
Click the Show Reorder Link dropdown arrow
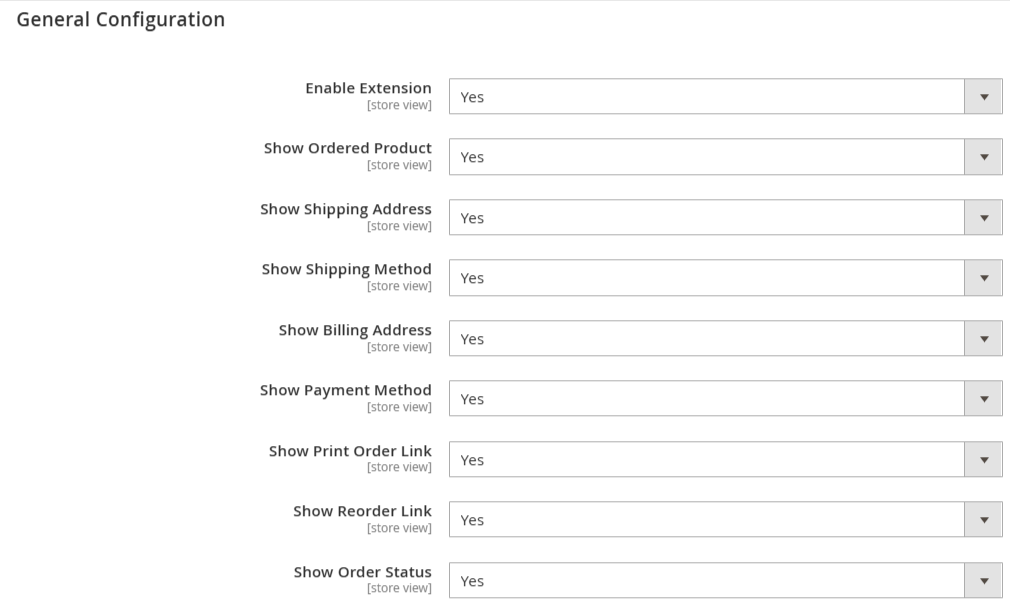coord(984,520)
